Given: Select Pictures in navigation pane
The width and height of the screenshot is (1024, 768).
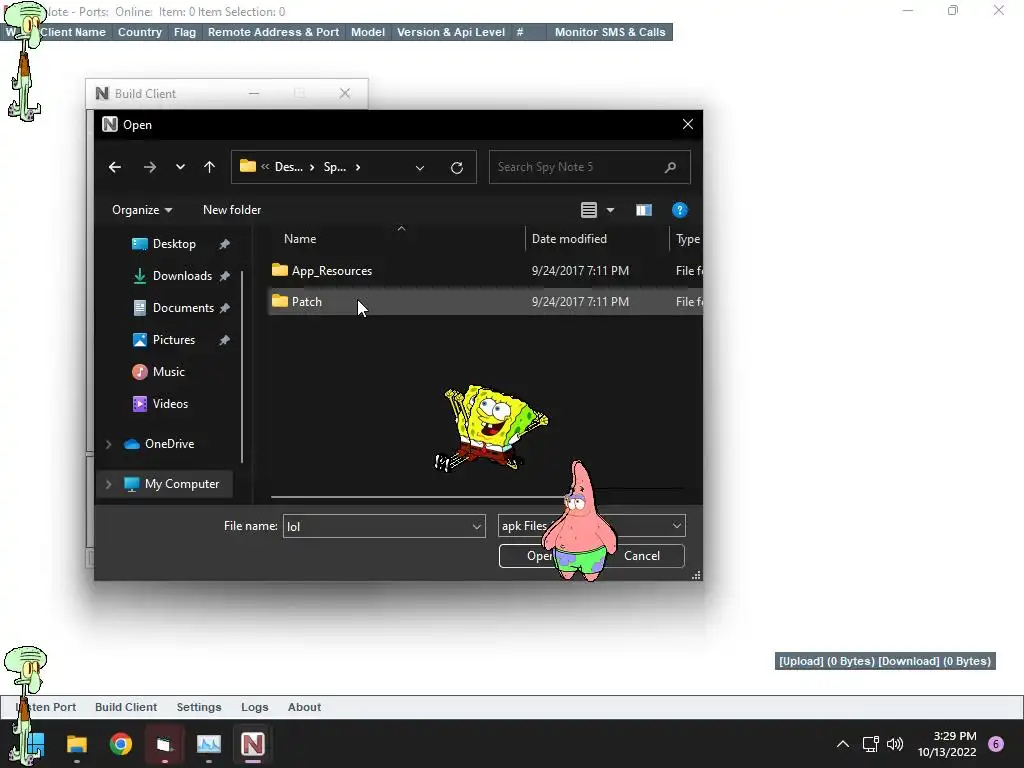Looking at the screenshot, I should point(174,340).
